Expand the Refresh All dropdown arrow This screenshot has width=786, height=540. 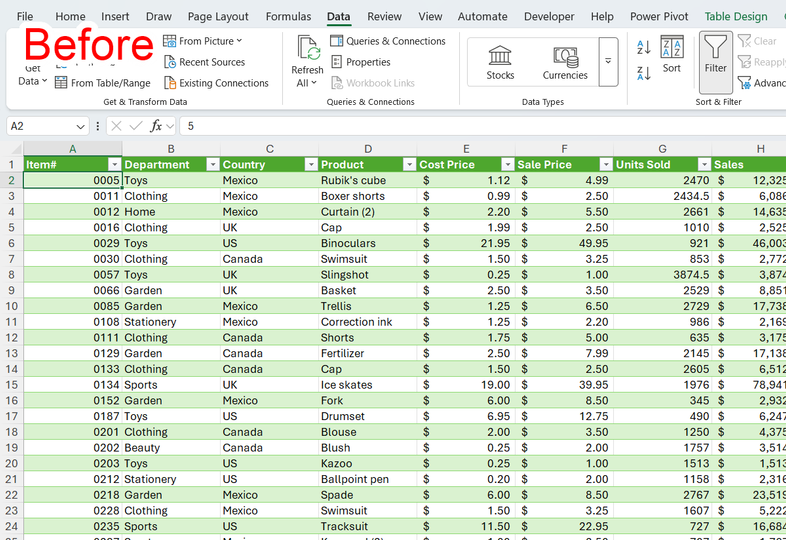(314, 83)
